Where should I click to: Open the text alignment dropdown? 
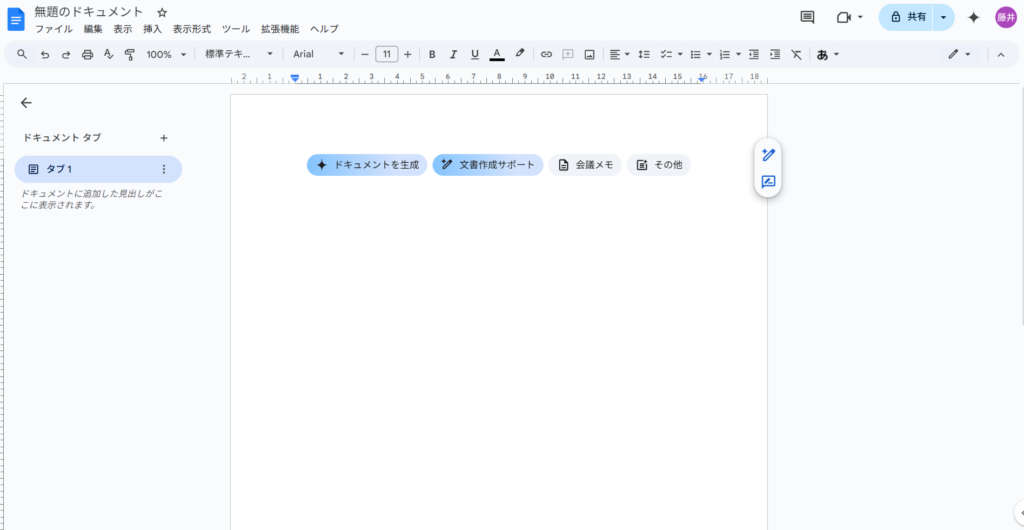[619, 54]
